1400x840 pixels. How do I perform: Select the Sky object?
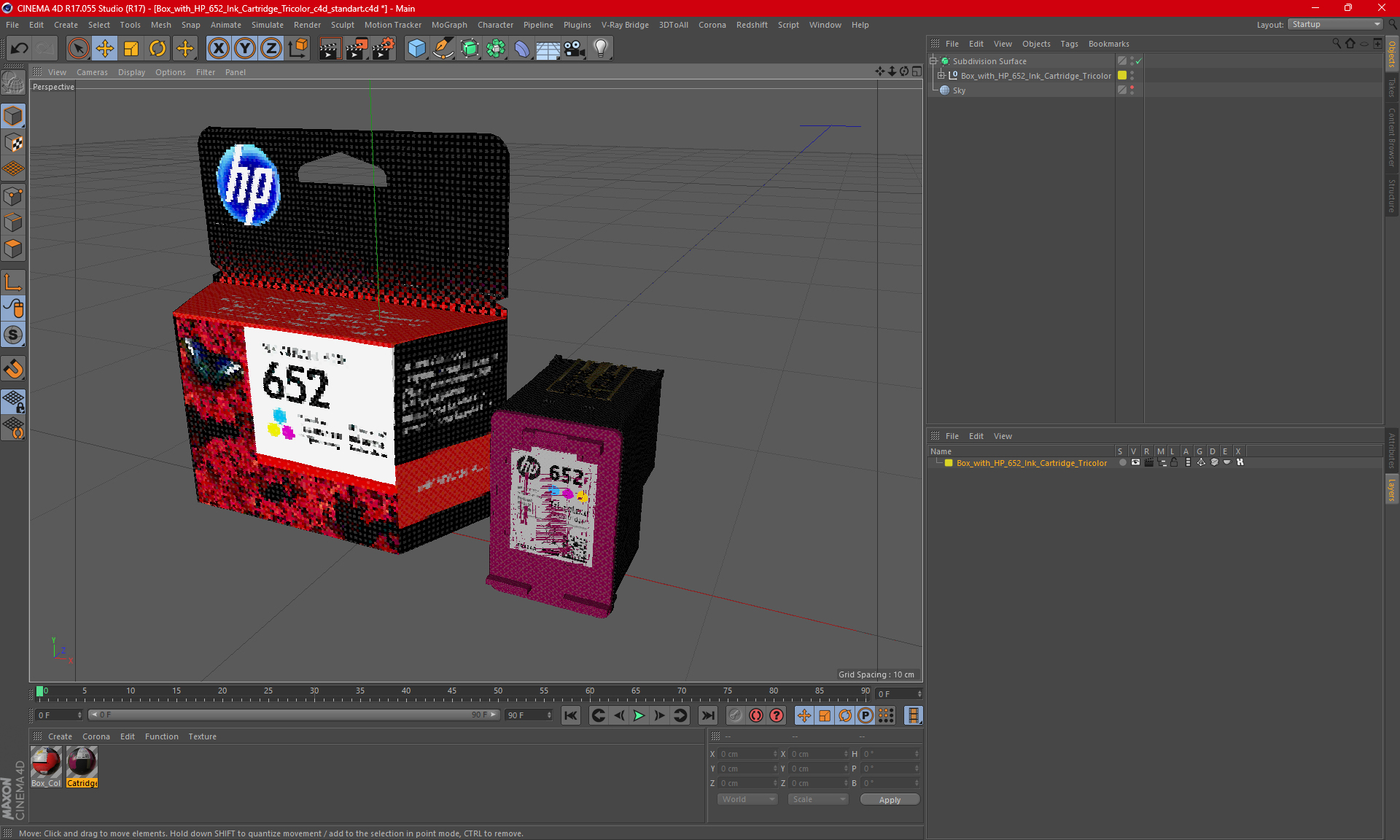[959, 90]
